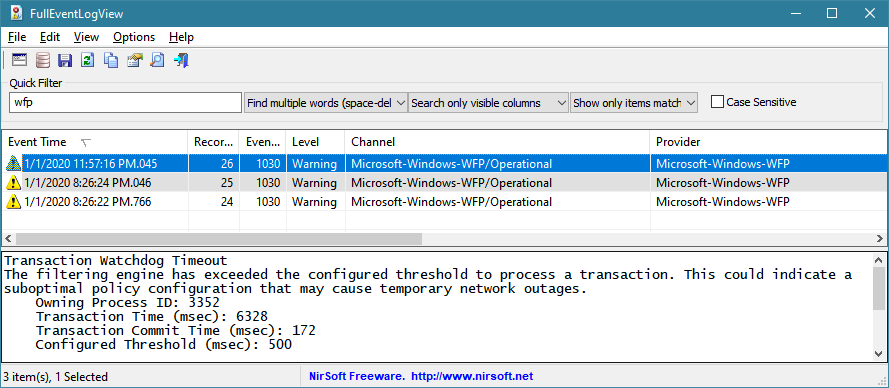Open the Show only items match dropdown
Screen dimensions: 889x388
(x=634, y=103)
